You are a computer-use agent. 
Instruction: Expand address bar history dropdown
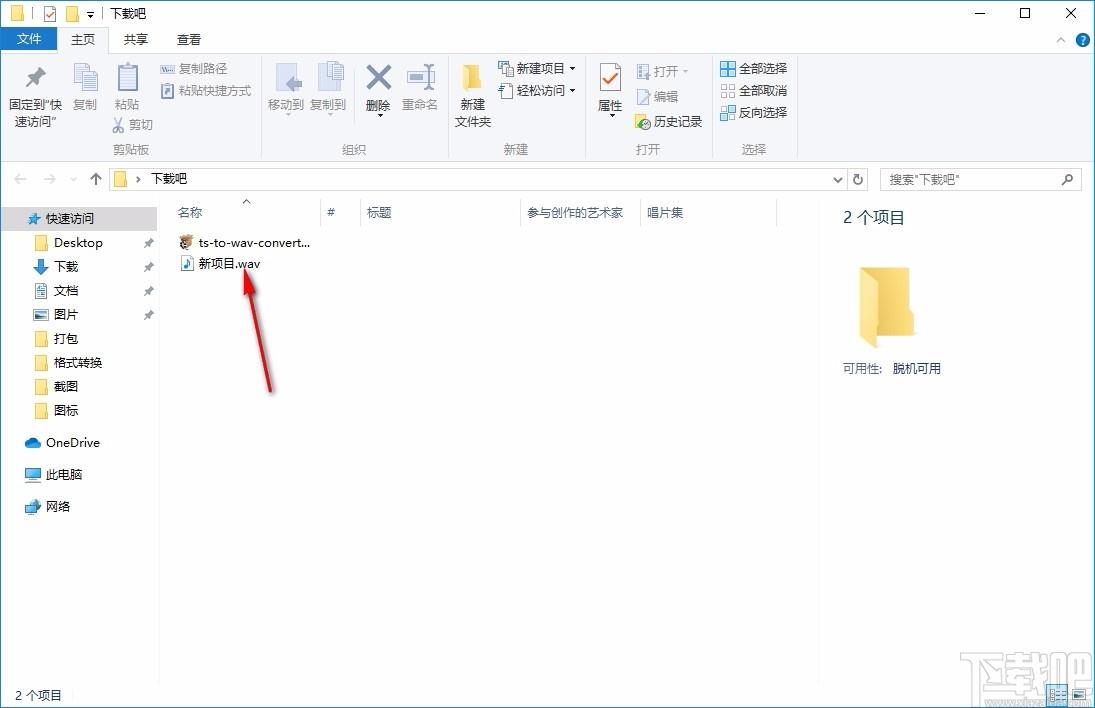pos(837,179)
